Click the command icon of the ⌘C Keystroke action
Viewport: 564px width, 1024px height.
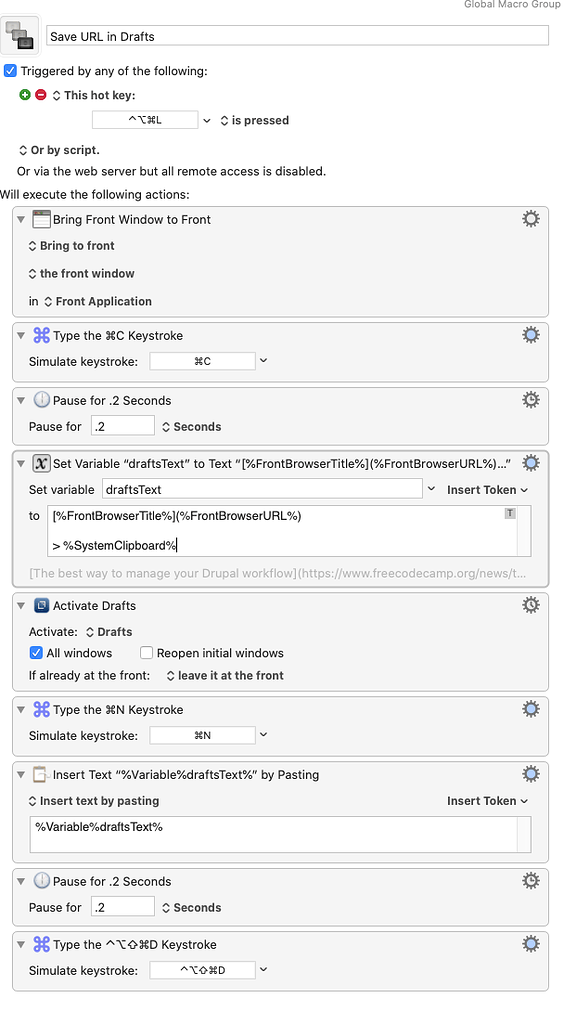[x=41, y=335]
